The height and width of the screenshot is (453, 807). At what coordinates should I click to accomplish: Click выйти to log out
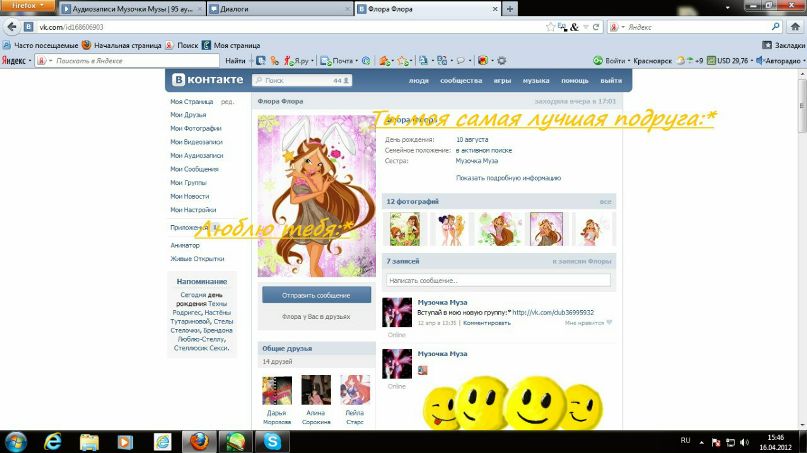[611, 81]
